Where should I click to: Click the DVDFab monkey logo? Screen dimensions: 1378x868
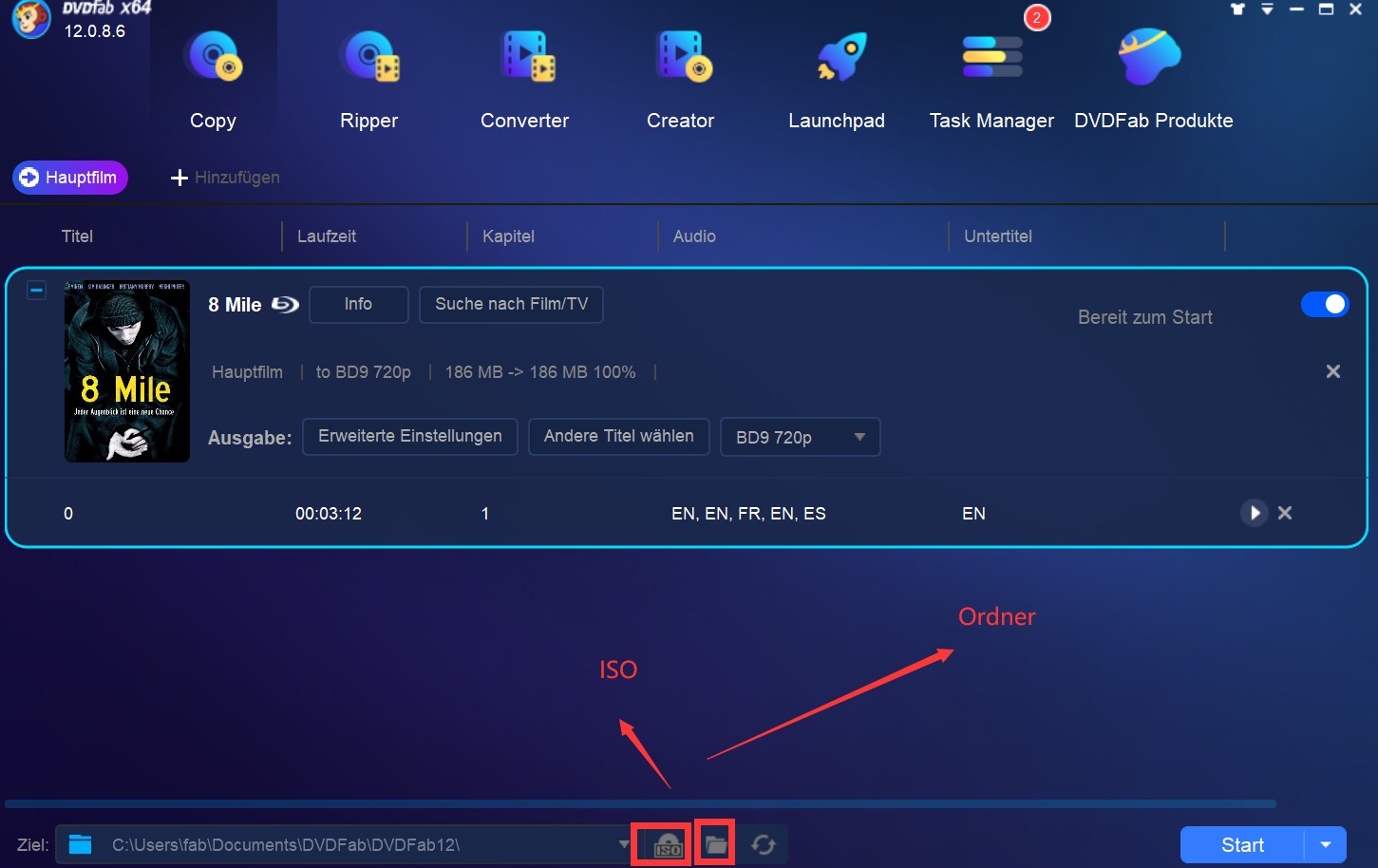tap(30, 20)
